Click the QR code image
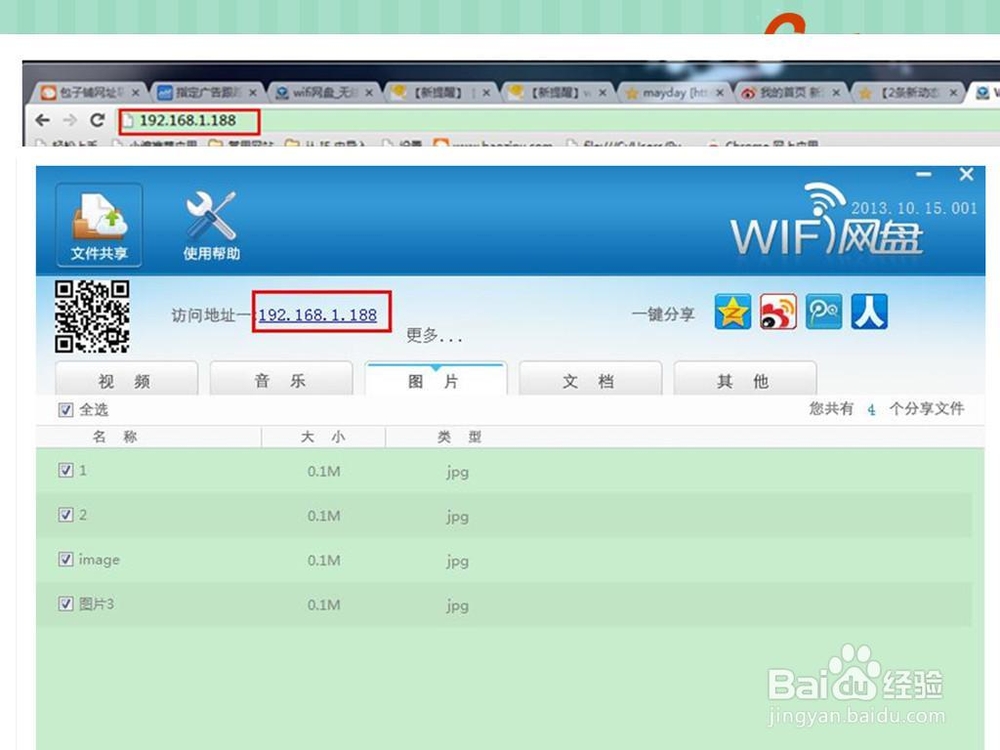This screenshot has height=750, width=1000. click(92, 316)
